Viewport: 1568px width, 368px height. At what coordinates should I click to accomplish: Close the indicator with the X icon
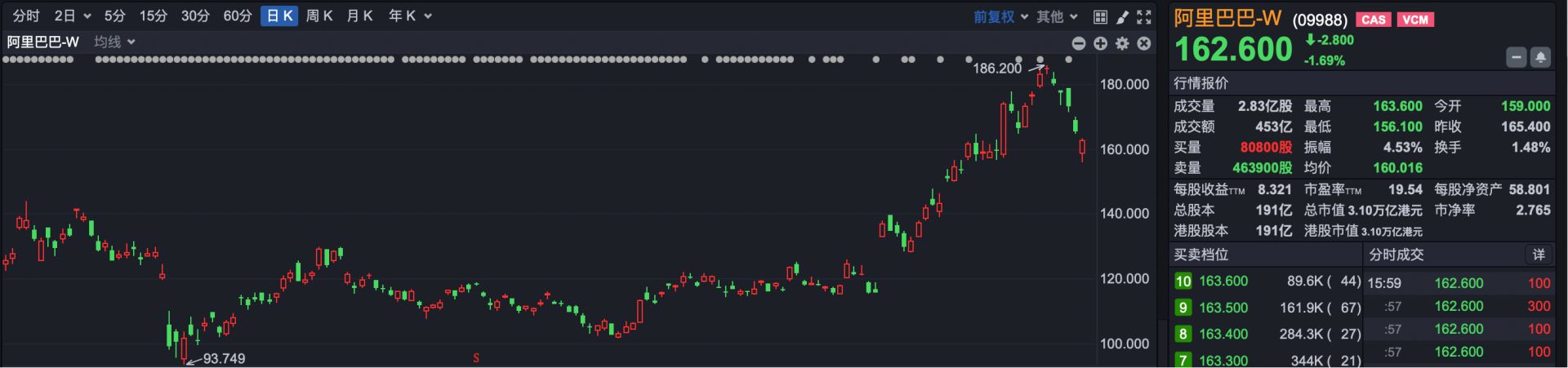tap(1144, 43)
